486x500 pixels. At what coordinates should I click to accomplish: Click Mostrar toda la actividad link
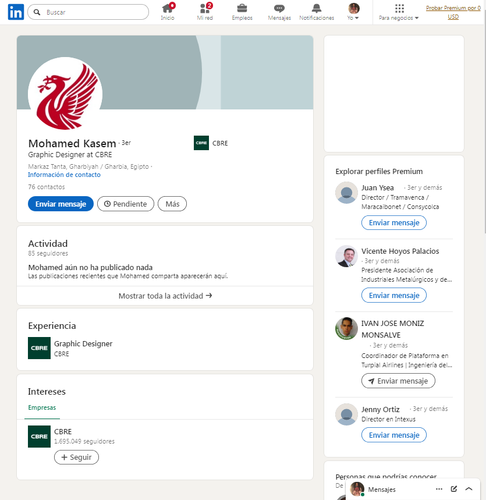coord(165,296)
